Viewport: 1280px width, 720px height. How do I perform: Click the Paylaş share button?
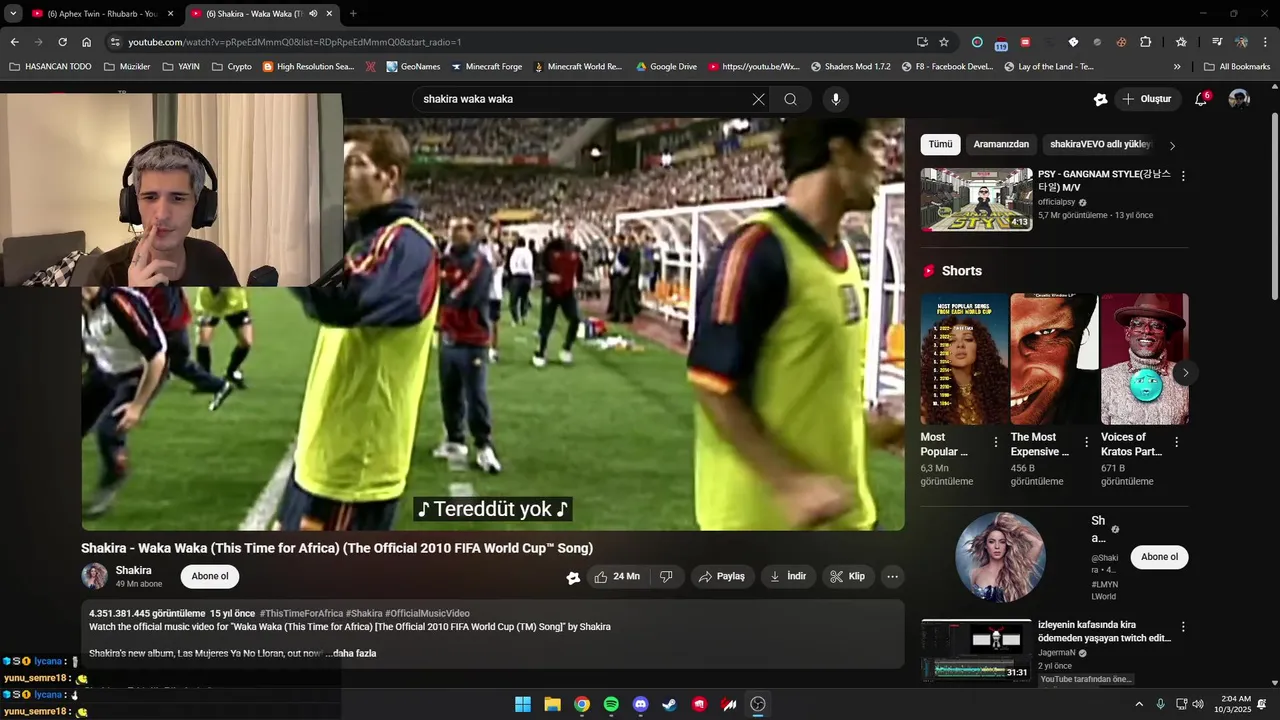pyautogui.click(x=722, y=576)
